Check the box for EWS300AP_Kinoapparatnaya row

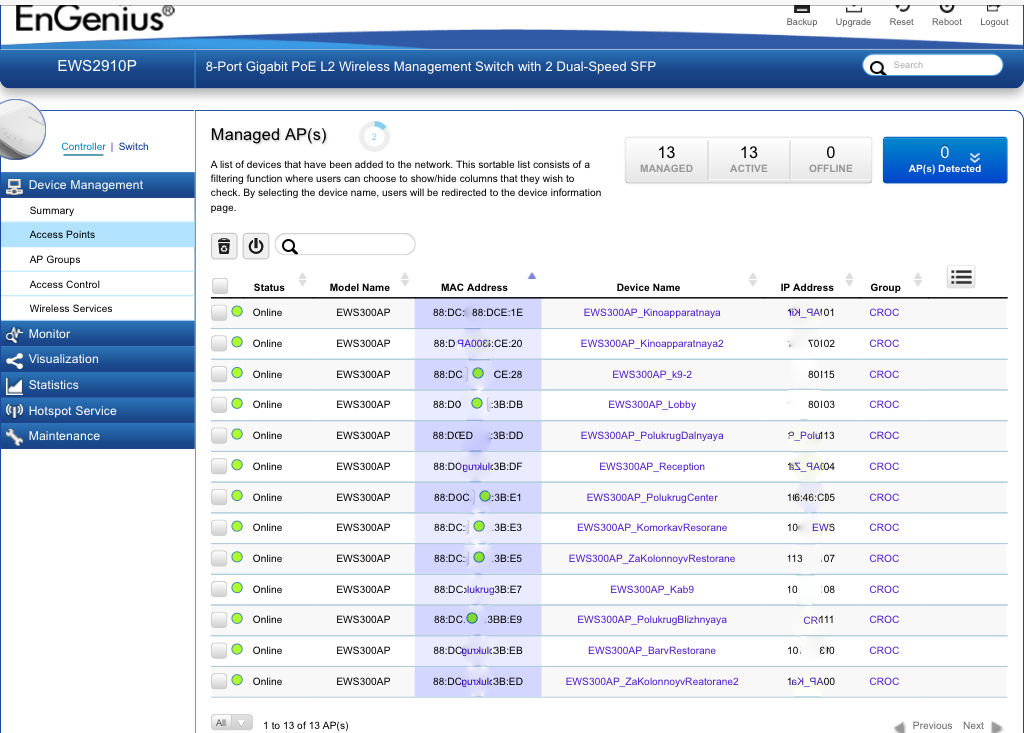(219, 312)
